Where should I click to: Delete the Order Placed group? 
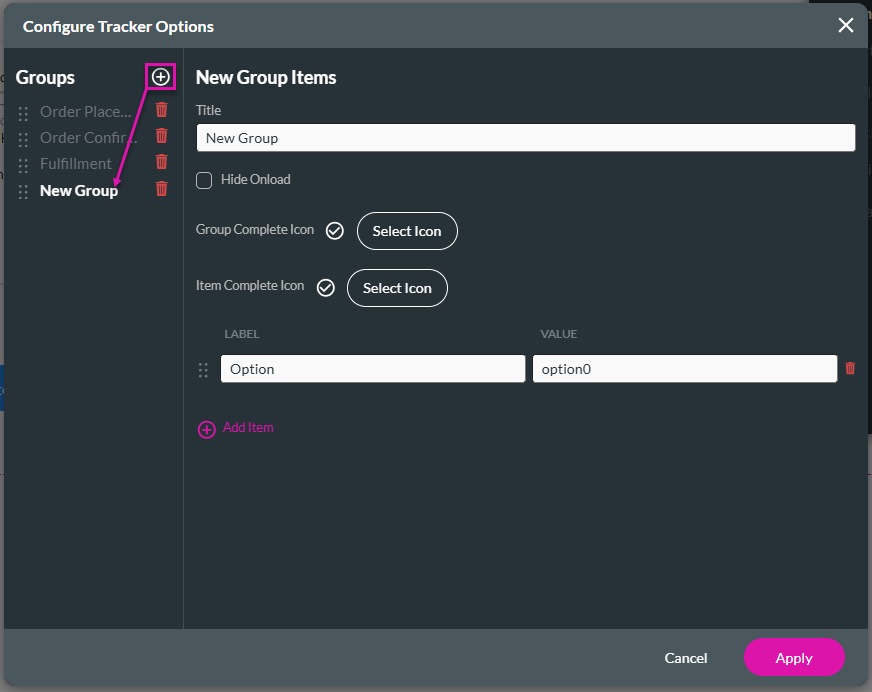(x=161, y=109)
